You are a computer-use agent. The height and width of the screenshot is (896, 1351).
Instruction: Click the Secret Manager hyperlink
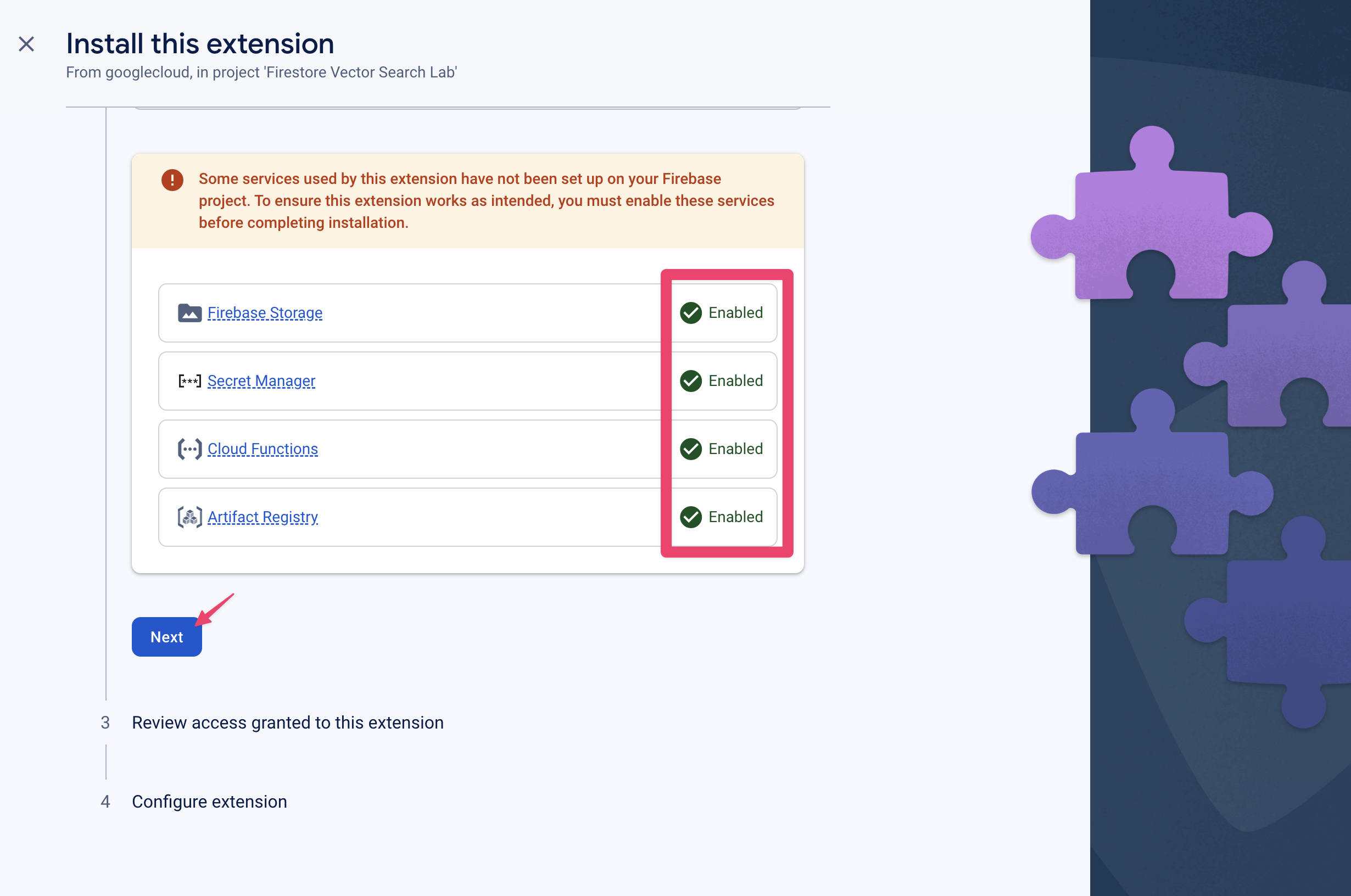tap(261, 380)
